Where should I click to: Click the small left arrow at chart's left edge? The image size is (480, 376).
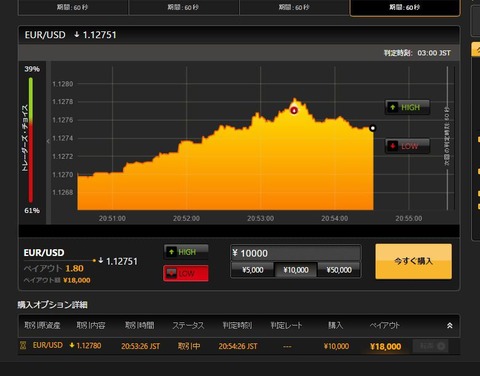tap(48, 141)
